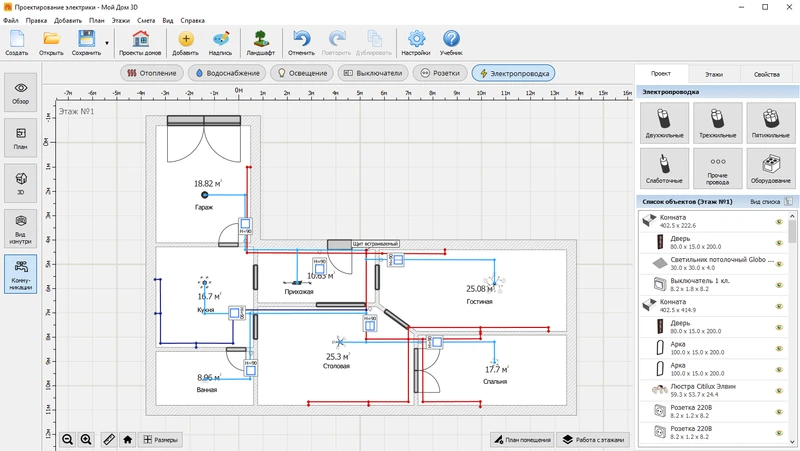The height and width of the screenshot is (451, 800).
Task: Choose Пятижильные wire type
Action: click(x=770, y=122)
